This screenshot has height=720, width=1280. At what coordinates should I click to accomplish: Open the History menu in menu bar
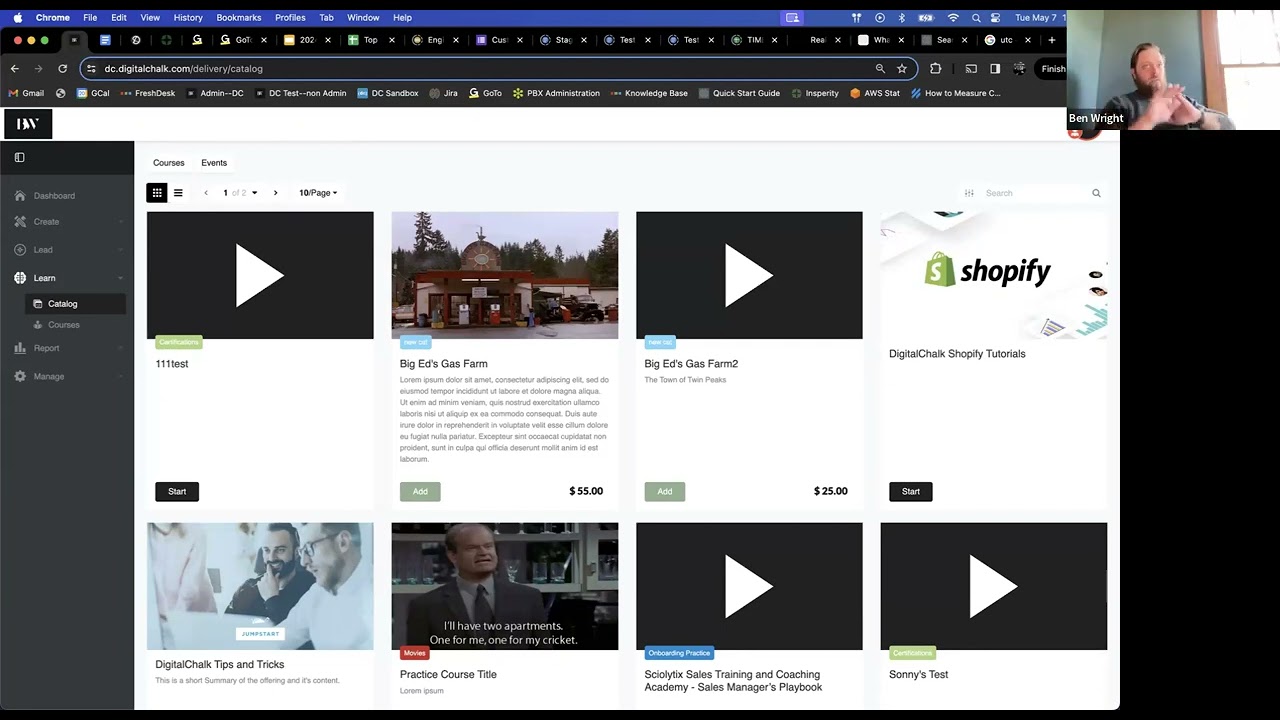[188, 17]
